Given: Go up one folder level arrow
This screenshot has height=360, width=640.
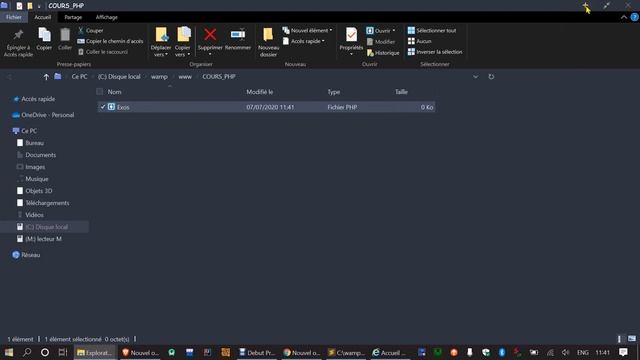Looking at the screenshot, I should coord(46,77).
